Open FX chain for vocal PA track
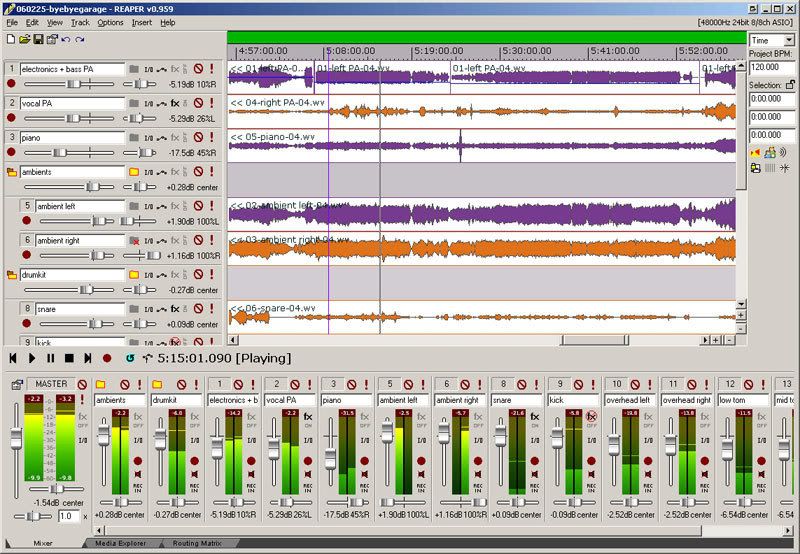800x554 pixels. pos(175,102)
